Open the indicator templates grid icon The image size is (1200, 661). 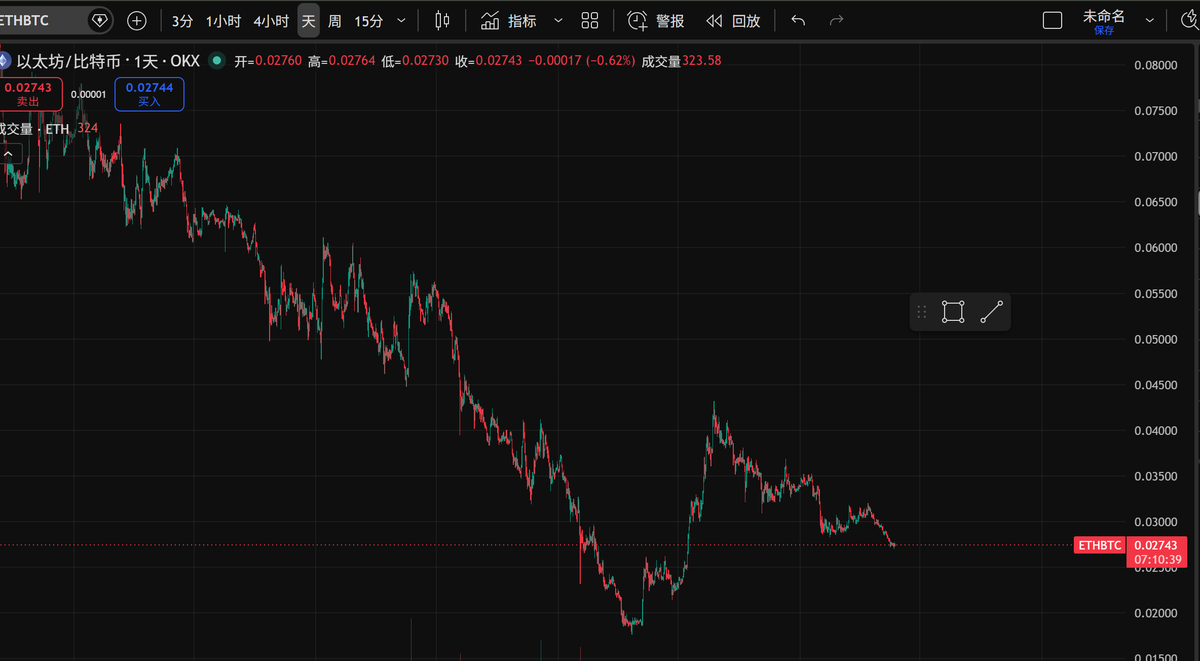pos(590,20)
